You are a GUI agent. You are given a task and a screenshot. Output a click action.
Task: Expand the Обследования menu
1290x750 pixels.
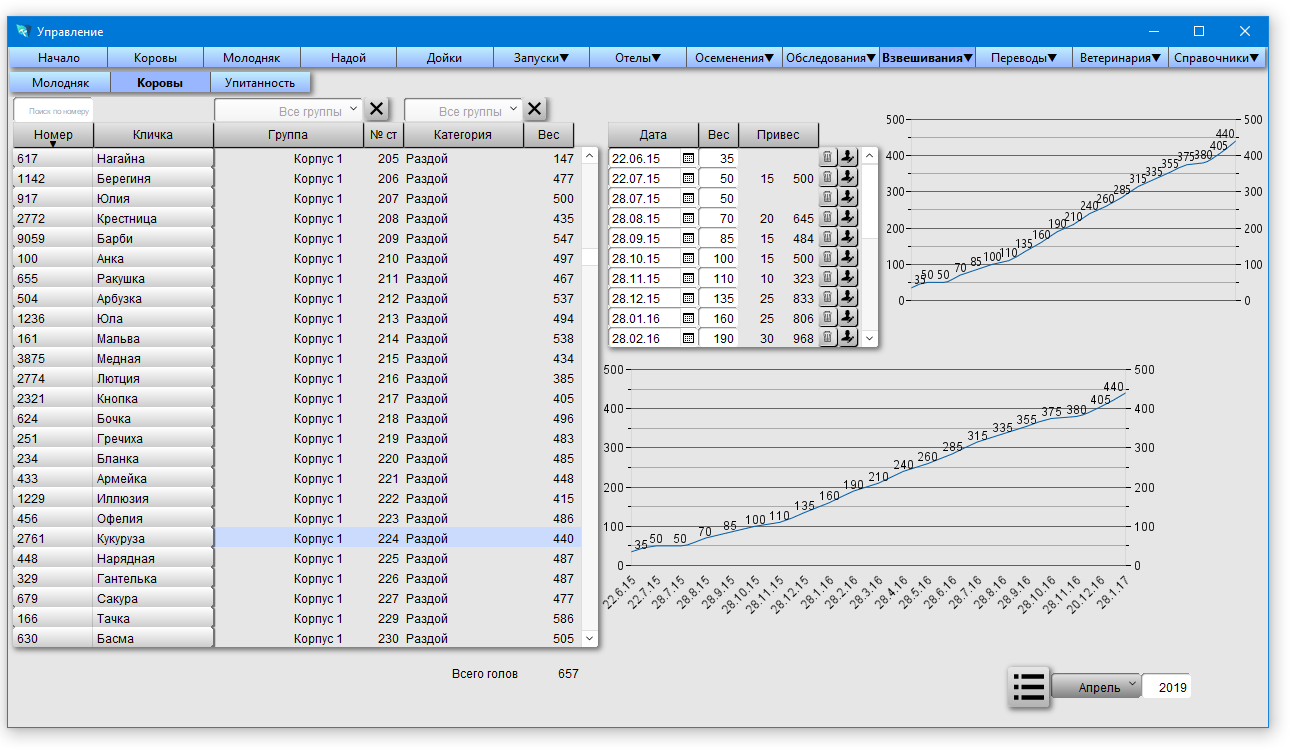(x=830, y=58)
